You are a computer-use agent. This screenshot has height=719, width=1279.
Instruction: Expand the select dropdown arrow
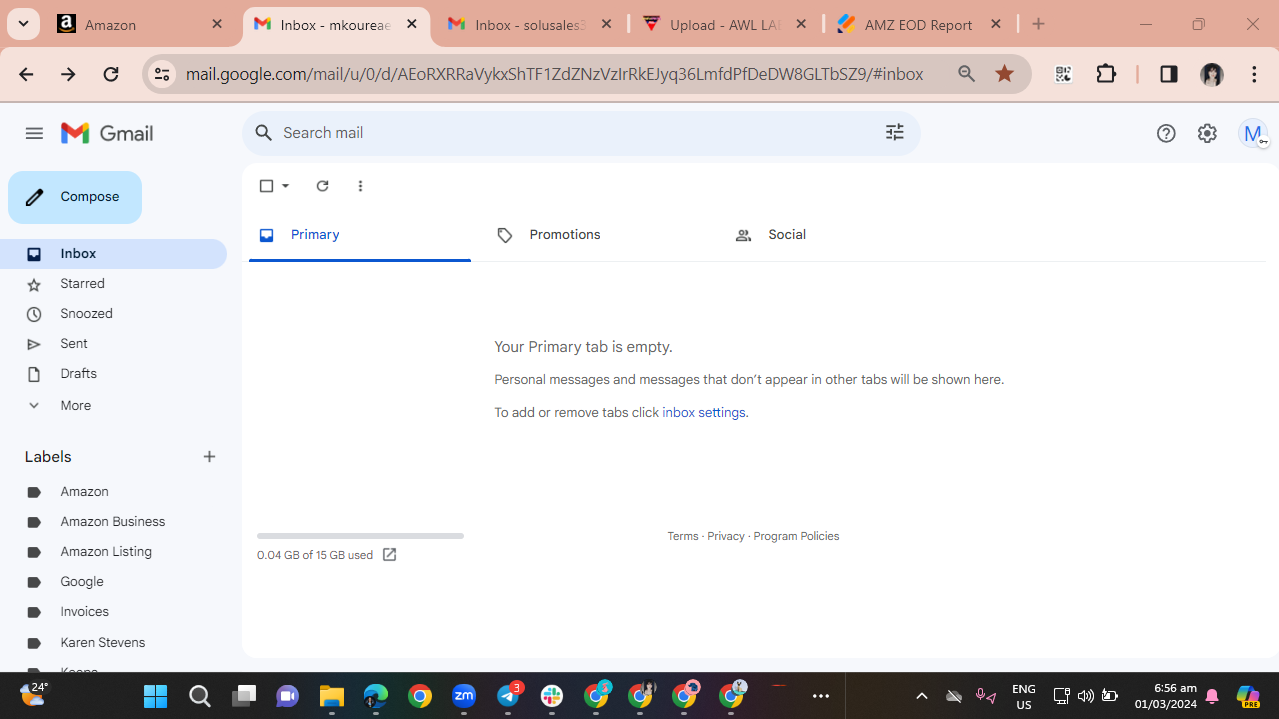tap(286, 186)
